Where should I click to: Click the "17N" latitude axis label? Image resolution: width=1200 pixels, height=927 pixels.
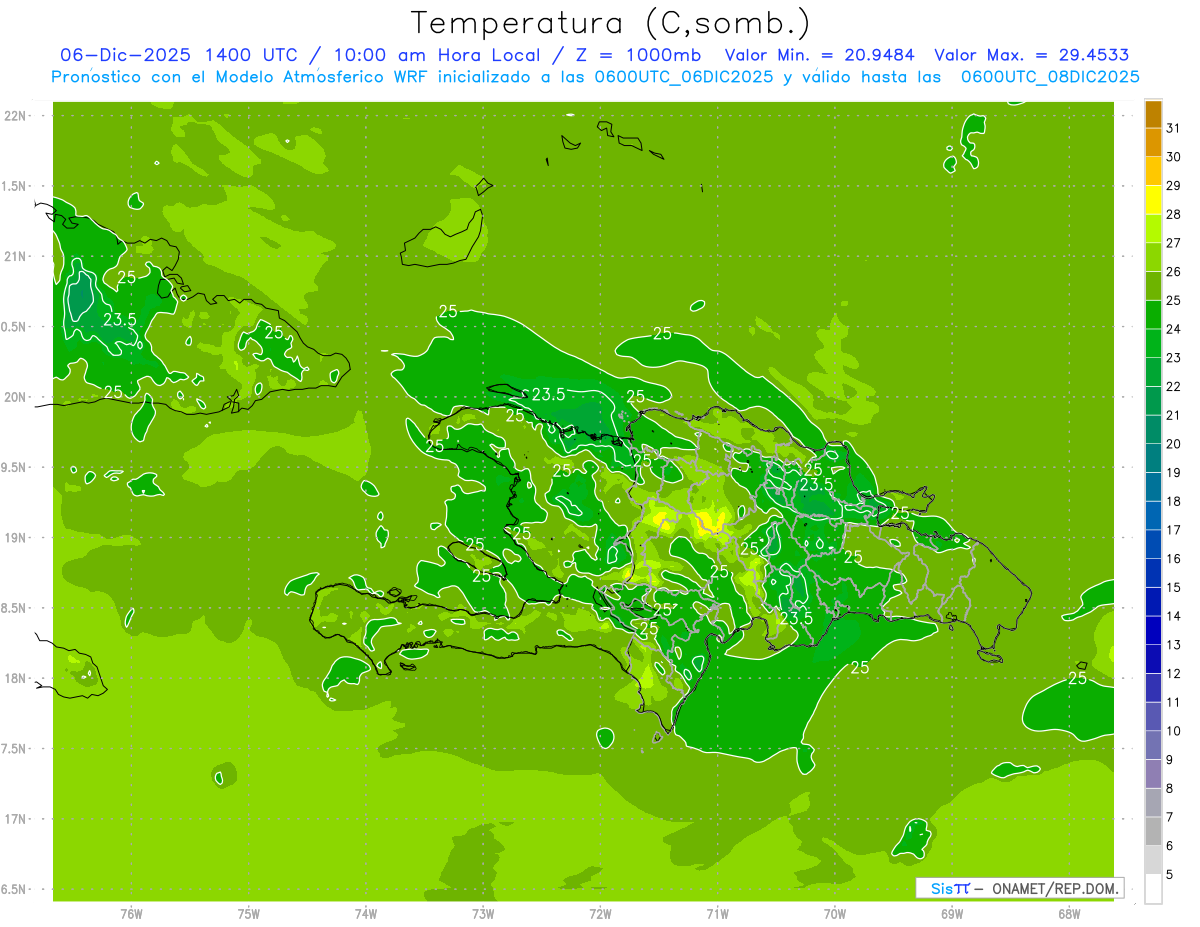click(x=16, y=819)
